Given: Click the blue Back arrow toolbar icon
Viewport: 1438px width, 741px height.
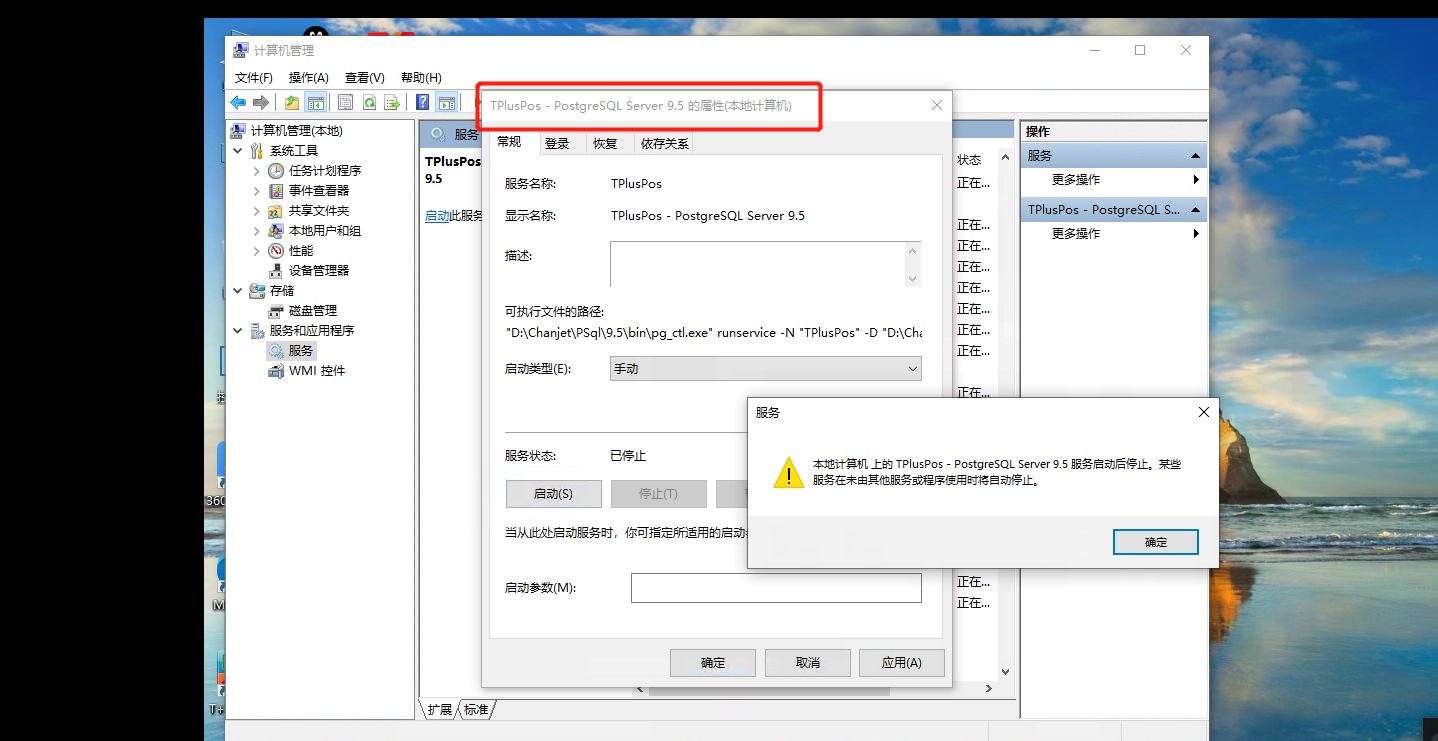Looking at the screenshot, I should (238, 102).
